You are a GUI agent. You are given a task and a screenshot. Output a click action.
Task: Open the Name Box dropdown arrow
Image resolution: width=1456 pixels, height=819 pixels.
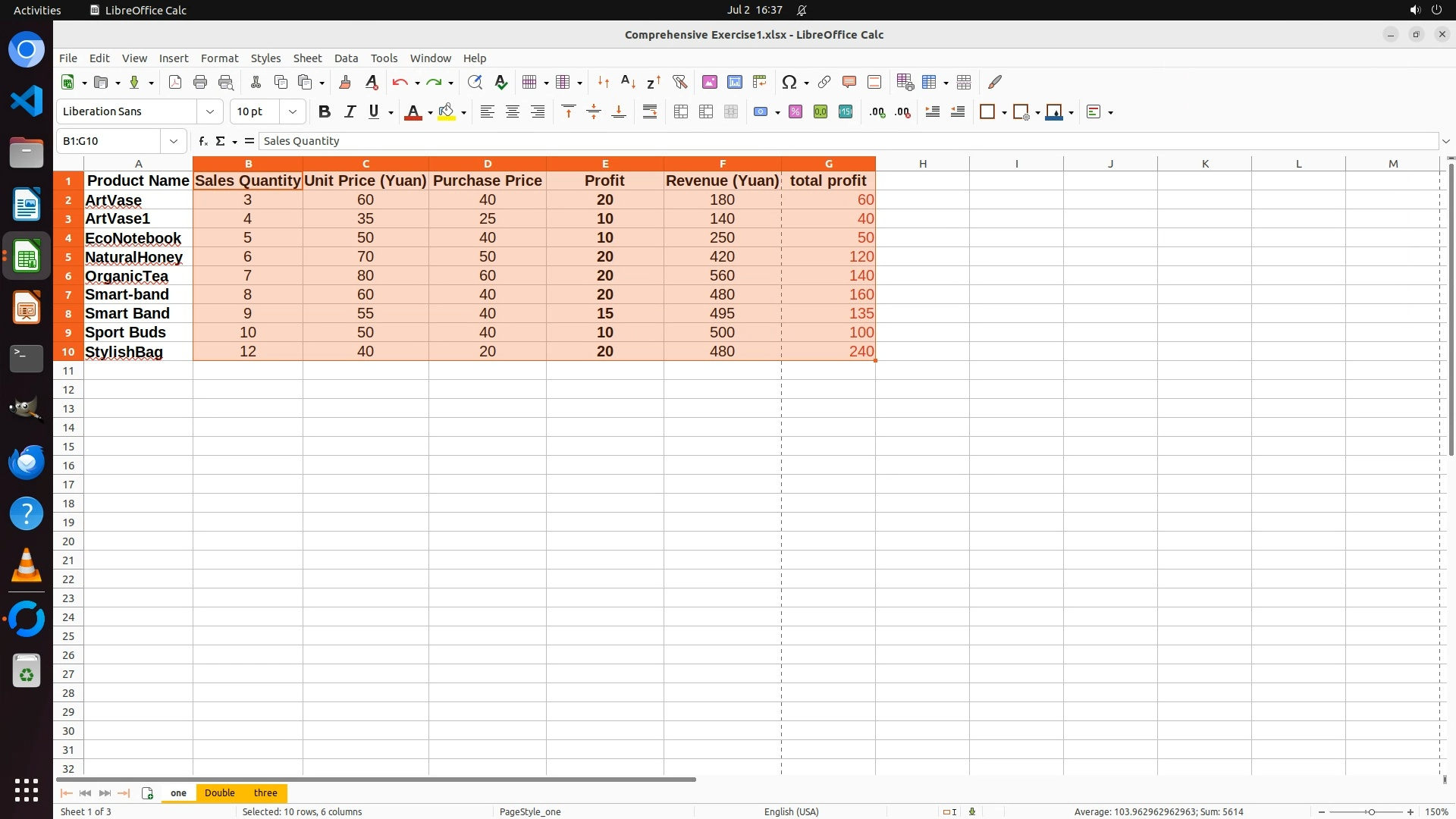[174, 141]
